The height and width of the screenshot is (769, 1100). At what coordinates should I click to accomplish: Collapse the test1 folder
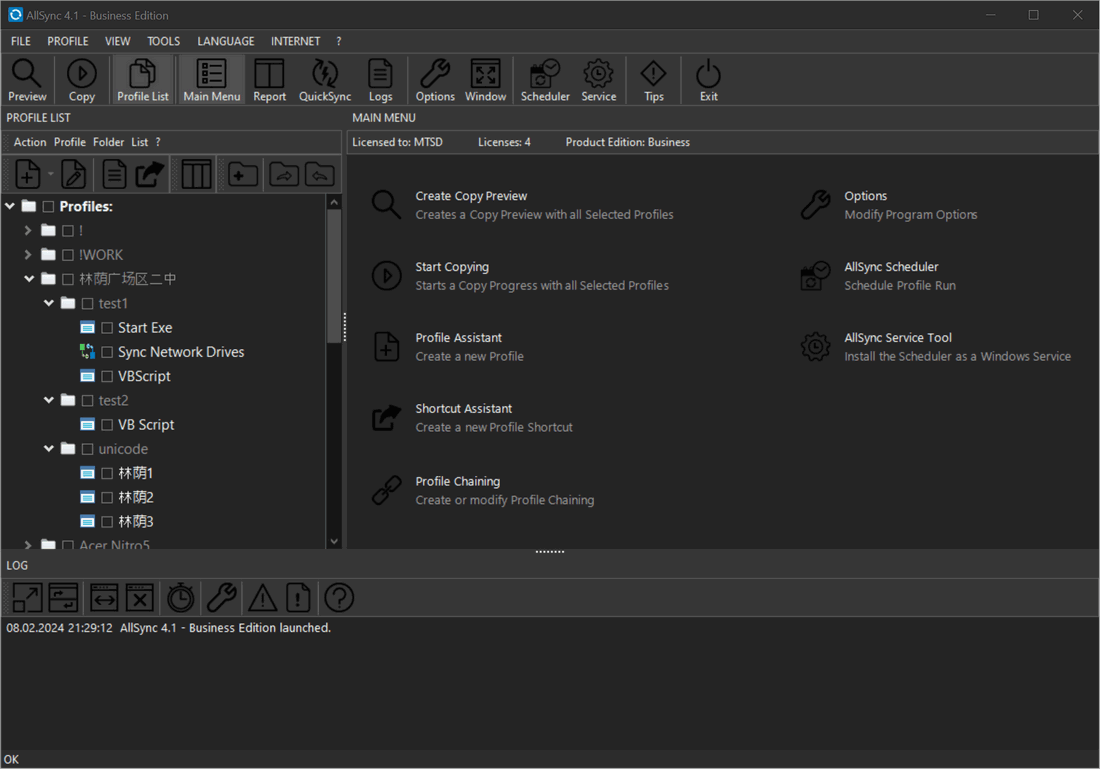(49, 303)
